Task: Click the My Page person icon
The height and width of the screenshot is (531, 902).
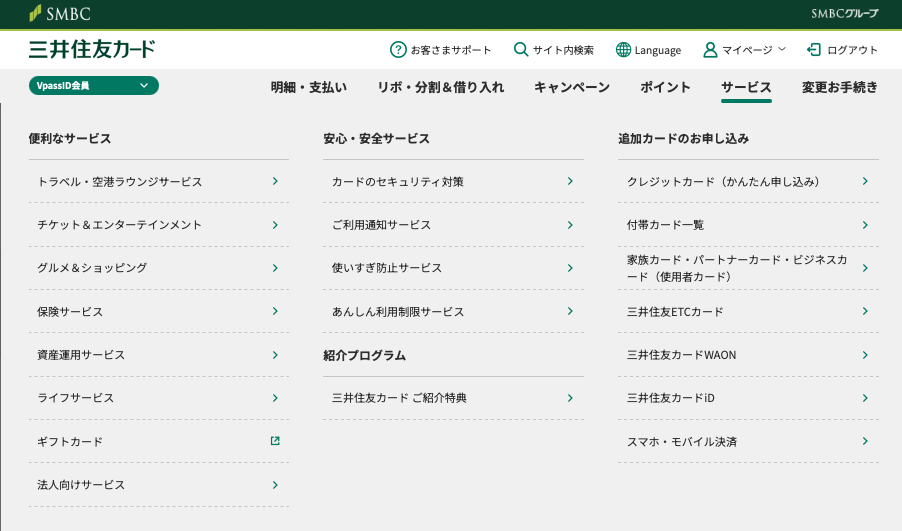Action: pos(710,49)
